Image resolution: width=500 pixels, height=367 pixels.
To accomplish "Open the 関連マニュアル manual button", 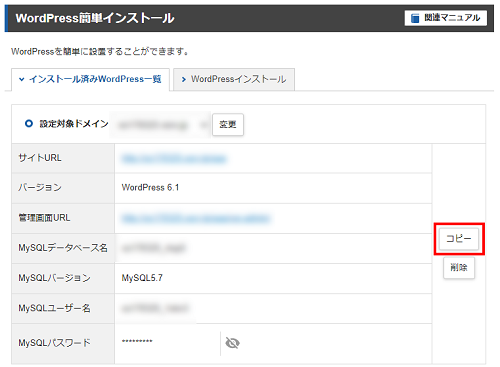I will click(446, 18).
